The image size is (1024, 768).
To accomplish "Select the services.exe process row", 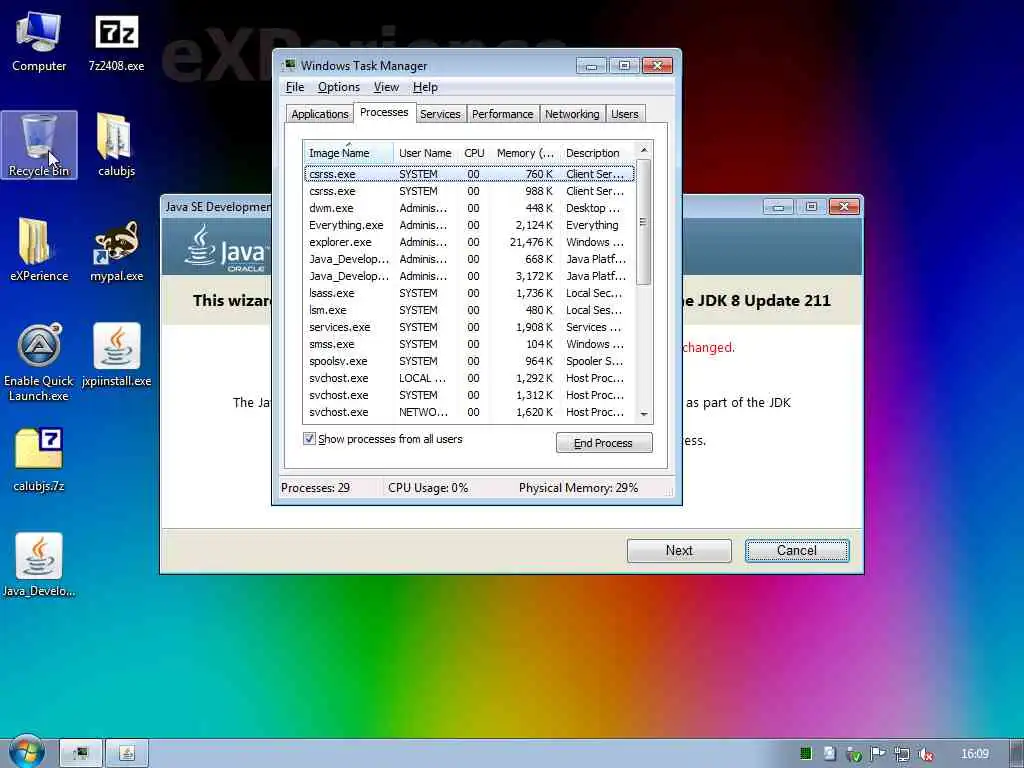I will pyautogui.click(x=469, y=327).
